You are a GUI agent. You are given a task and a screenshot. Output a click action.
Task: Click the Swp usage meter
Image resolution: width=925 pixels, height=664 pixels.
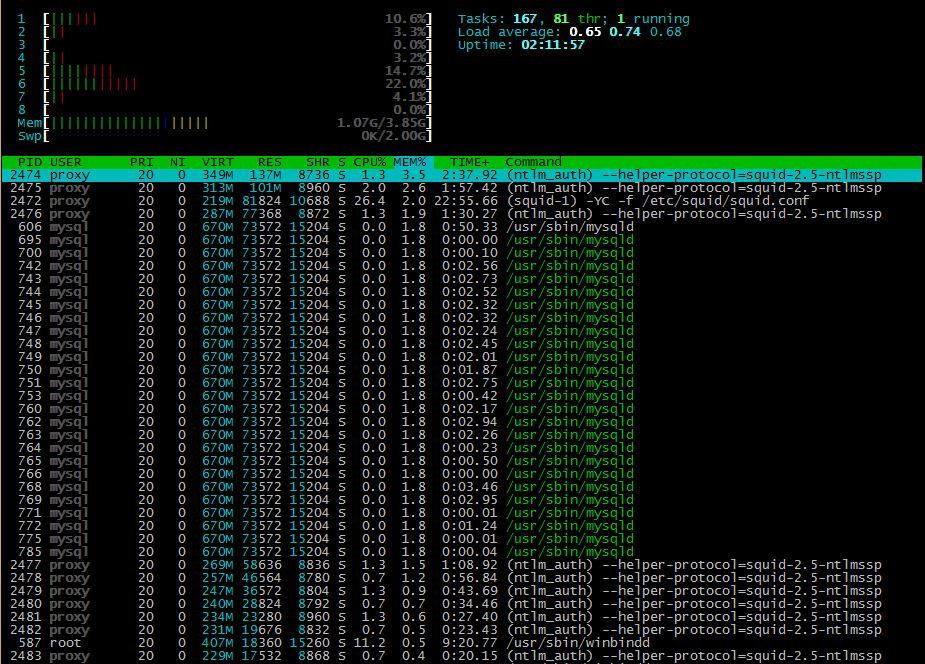coord(225,136)
